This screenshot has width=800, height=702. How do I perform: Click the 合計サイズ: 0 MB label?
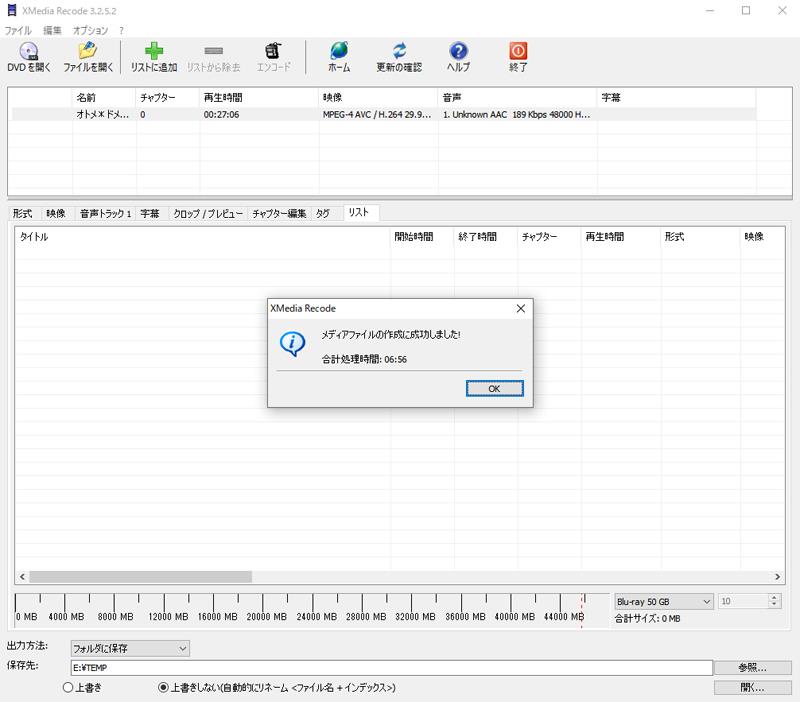[647, 619]
